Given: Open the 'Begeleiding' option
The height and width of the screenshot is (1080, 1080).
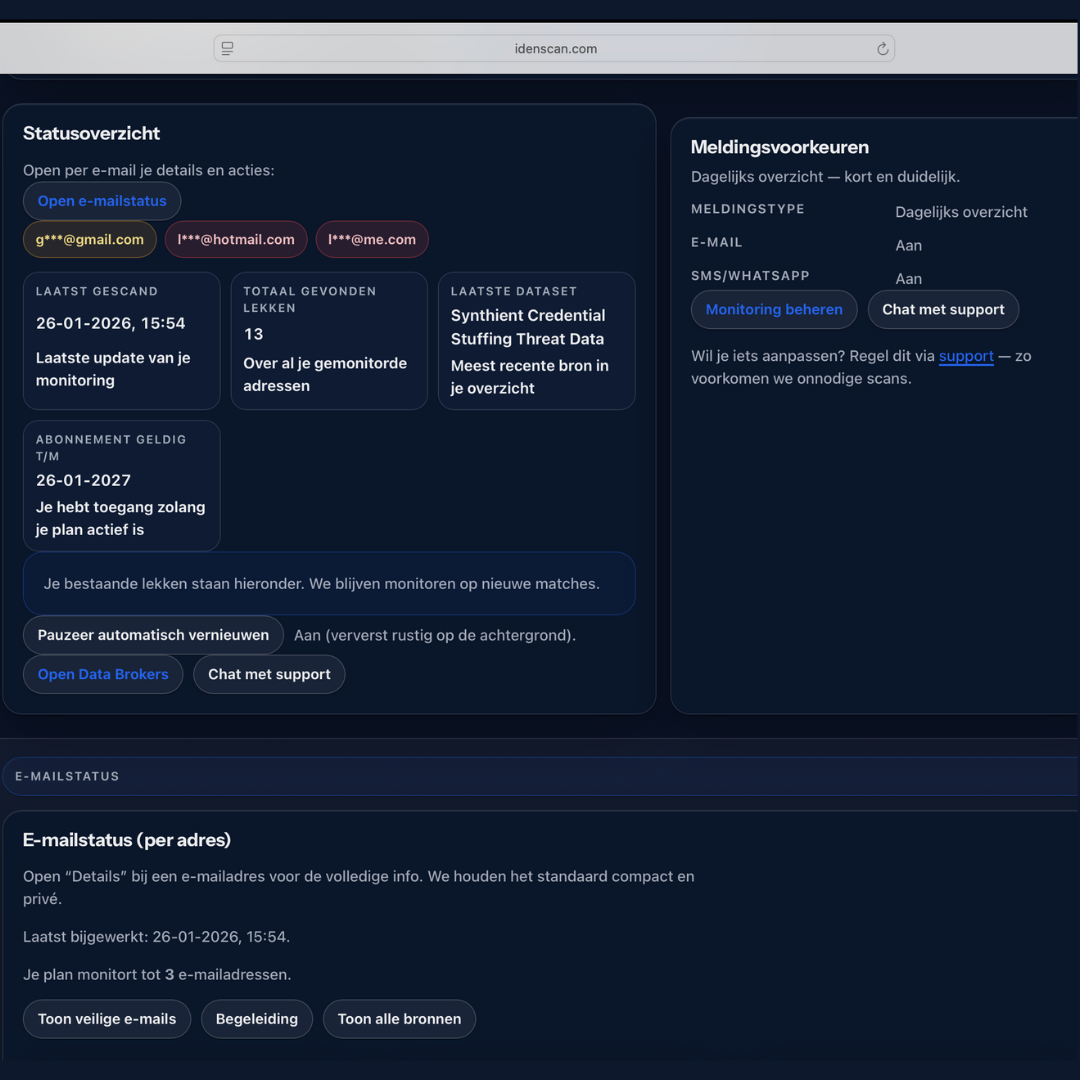Looking at the screenshot, I should coord(256,1018).
